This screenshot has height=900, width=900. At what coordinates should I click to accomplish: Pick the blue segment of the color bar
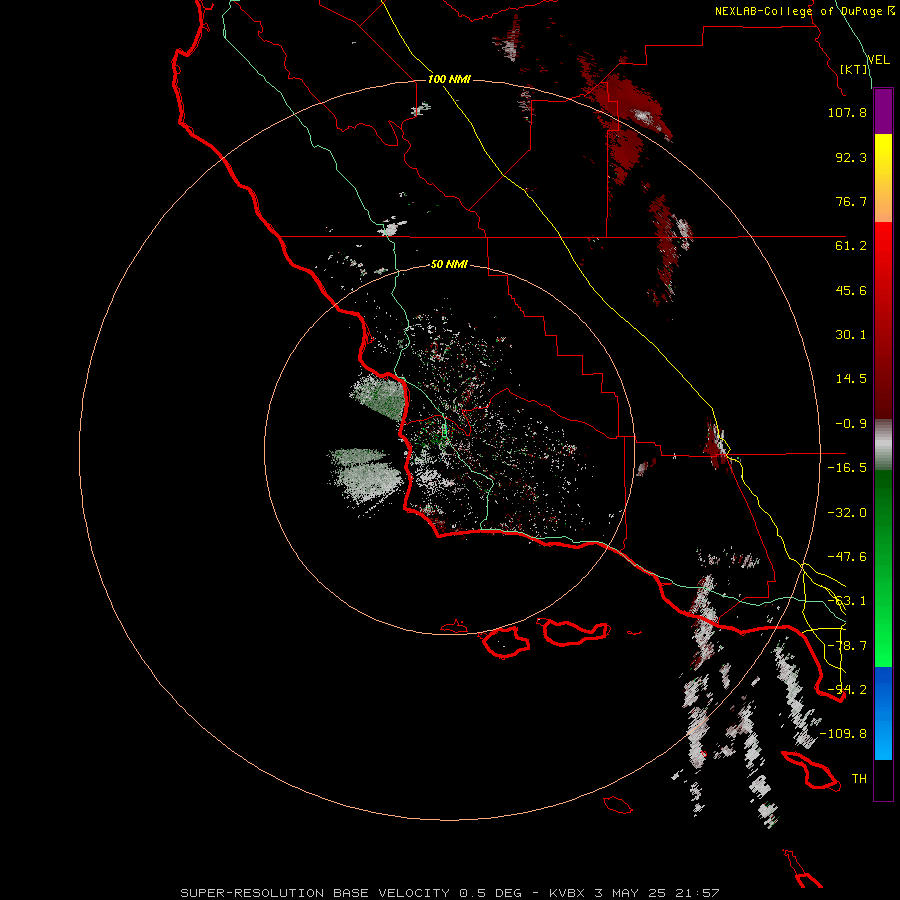(x=883, y=713)
